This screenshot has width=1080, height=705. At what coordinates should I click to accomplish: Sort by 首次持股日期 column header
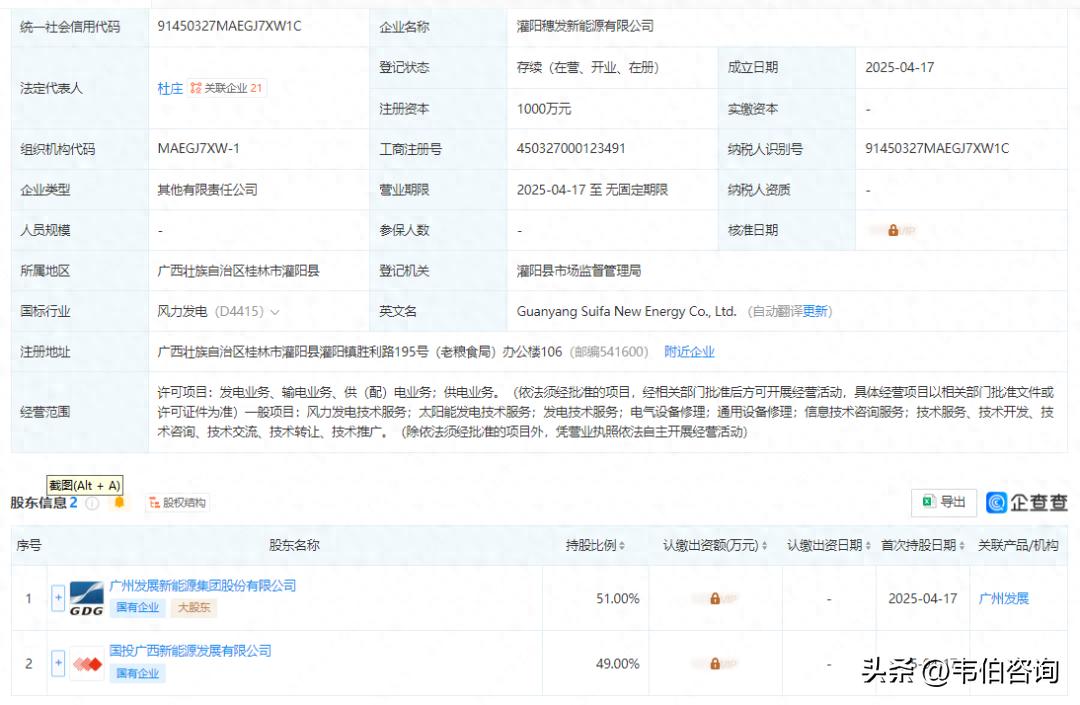922,545
